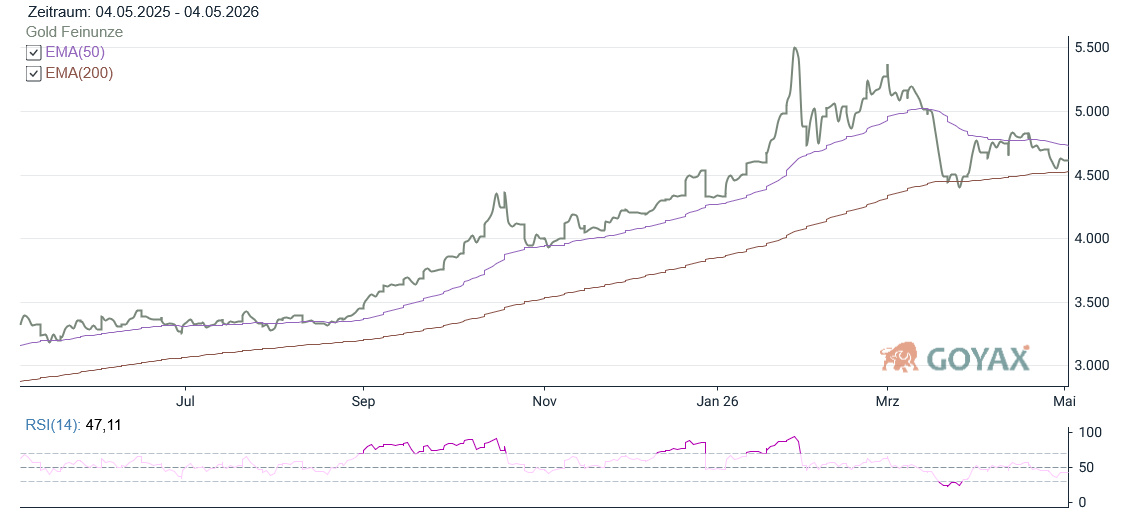Click the Sep marker on time axis
1140x513 pixels.
click(x=362, y=401)
